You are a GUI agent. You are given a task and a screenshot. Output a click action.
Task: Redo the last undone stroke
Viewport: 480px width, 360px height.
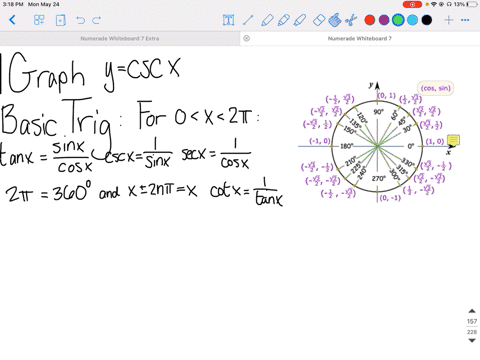[97, 20]
